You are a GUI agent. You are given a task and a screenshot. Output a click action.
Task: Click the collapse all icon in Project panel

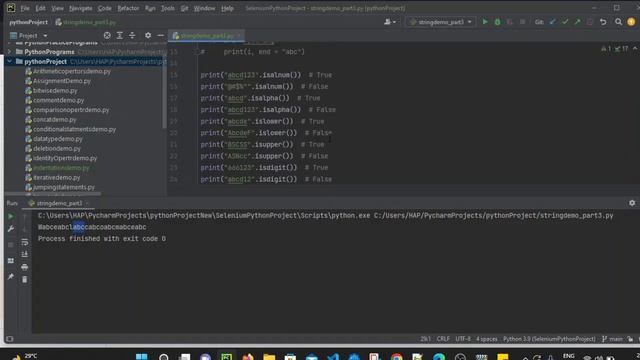click(132, 36)
